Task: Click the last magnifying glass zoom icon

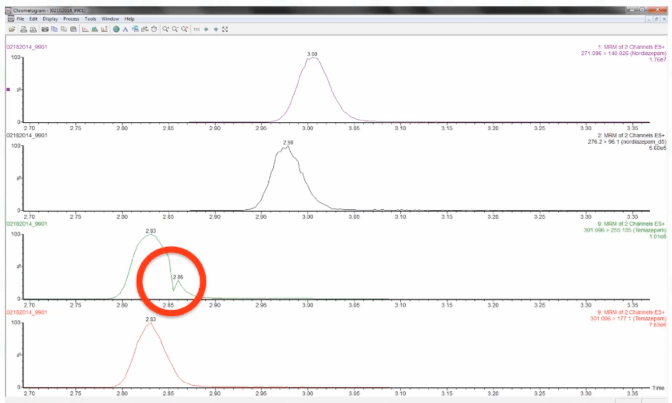Action: coord(184,29)
